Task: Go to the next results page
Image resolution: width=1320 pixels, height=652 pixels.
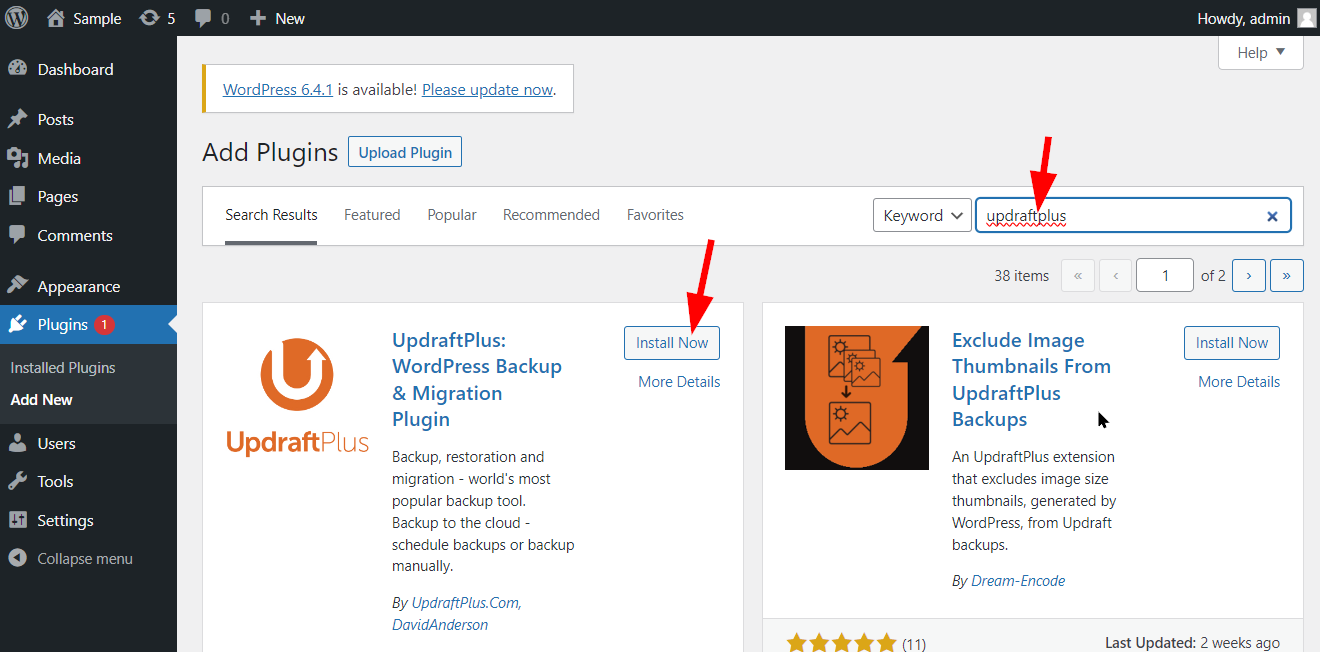Action: tap(1249, 275)
